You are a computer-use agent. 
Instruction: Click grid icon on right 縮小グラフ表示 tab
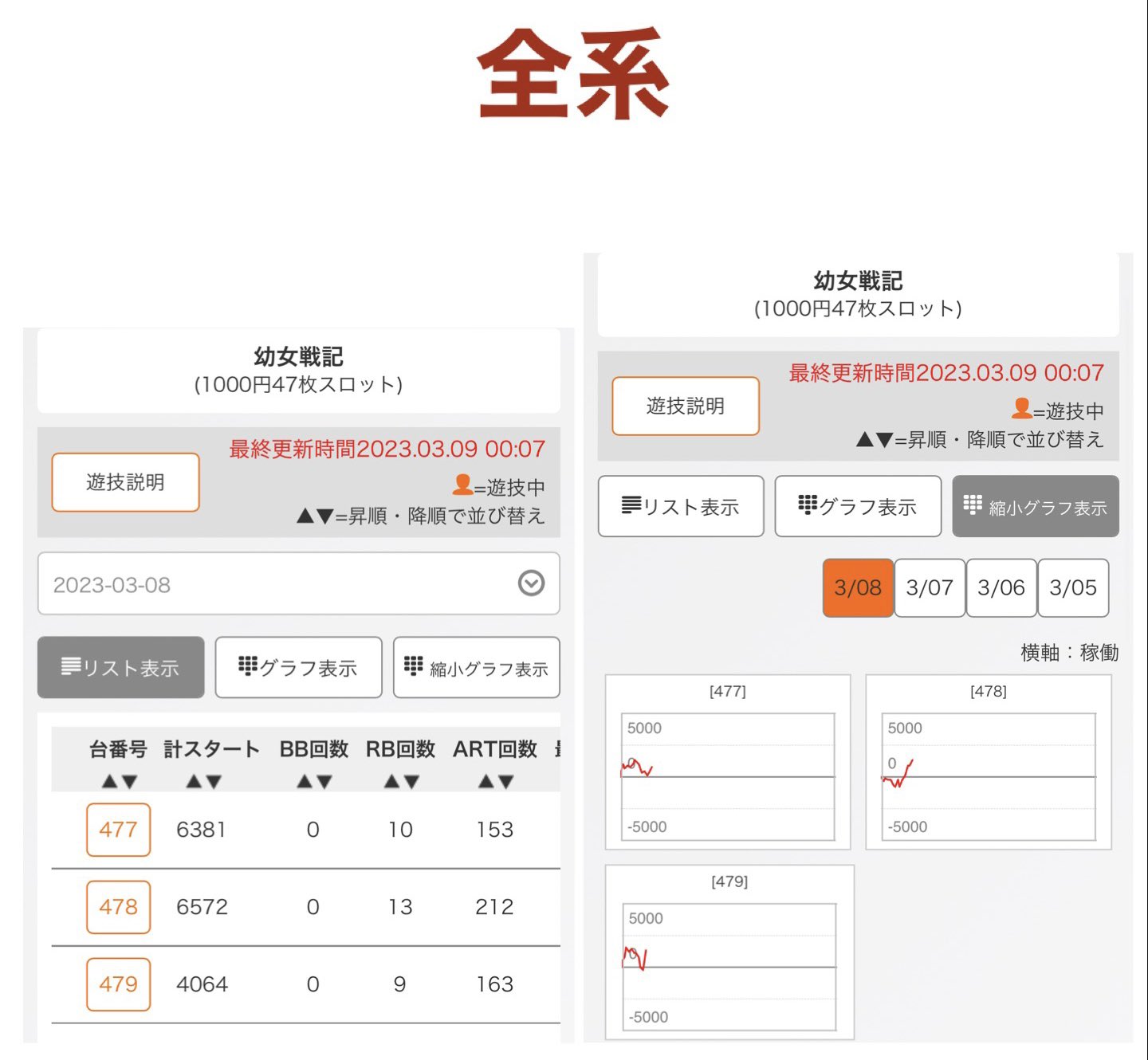coord(973,504)
